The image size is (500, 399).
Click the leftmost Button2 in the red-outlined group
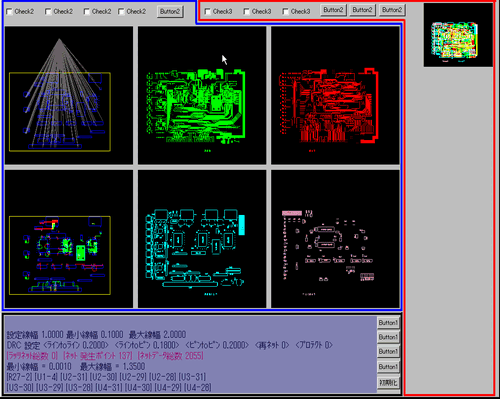coord(333,10)
